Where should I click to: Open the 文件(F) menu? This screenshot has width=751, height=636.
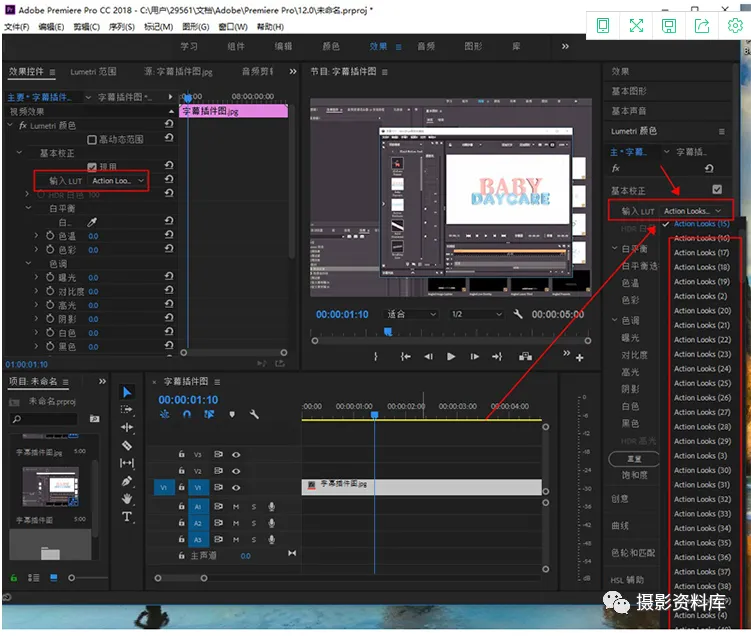coord(17,27)
